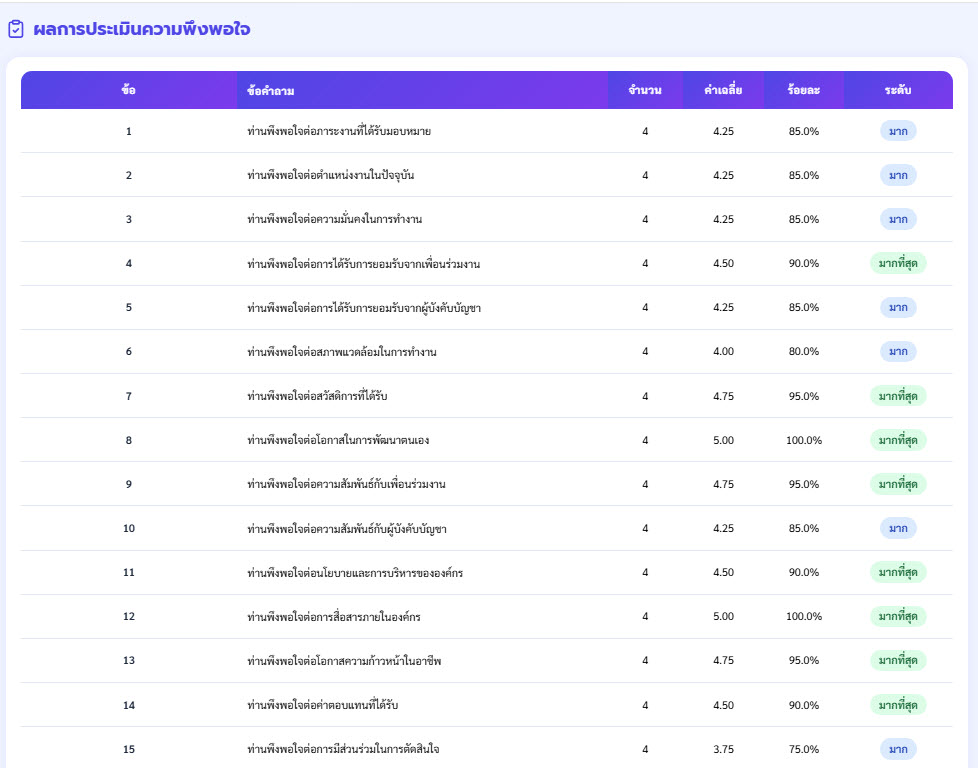This screenshot has width=978, height=768.
Task: Click the ผลการประเมินความพึงพอใจ heading
Action: tap(141, 30)
